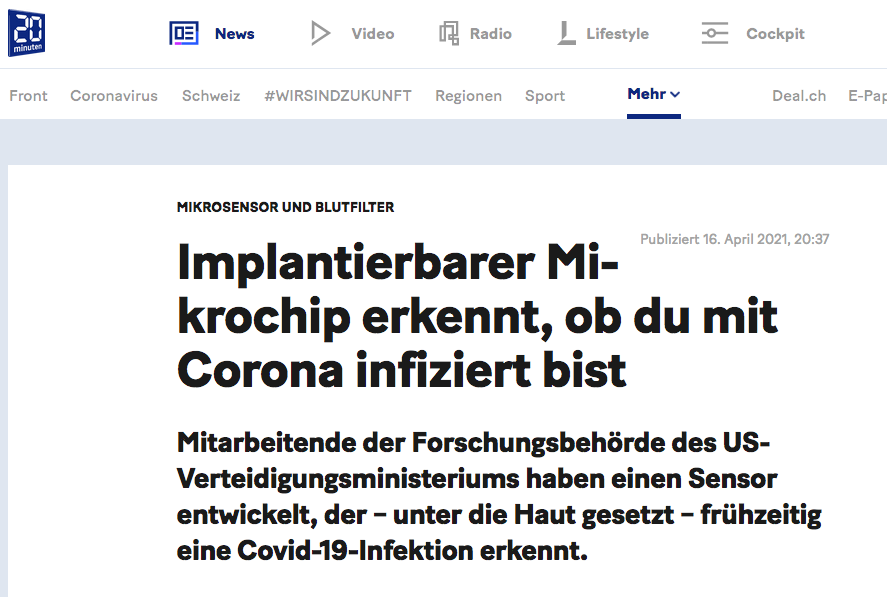This screenshot has height=597, width=887.
Task: Open the Front tab
Action: click(28, 96)
